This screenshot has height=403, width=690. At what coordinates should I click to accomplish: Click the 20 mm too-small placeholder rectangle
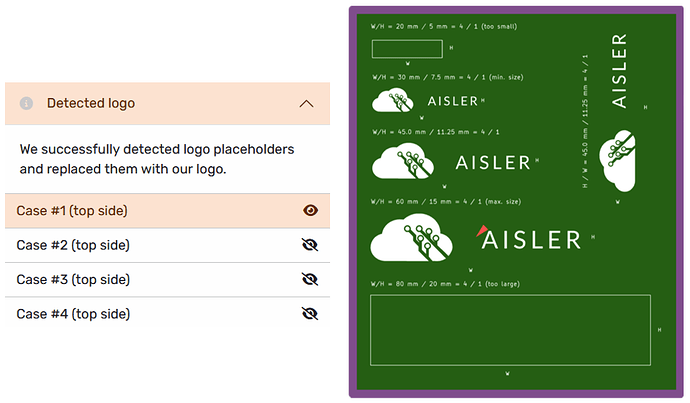coord(407,49)
